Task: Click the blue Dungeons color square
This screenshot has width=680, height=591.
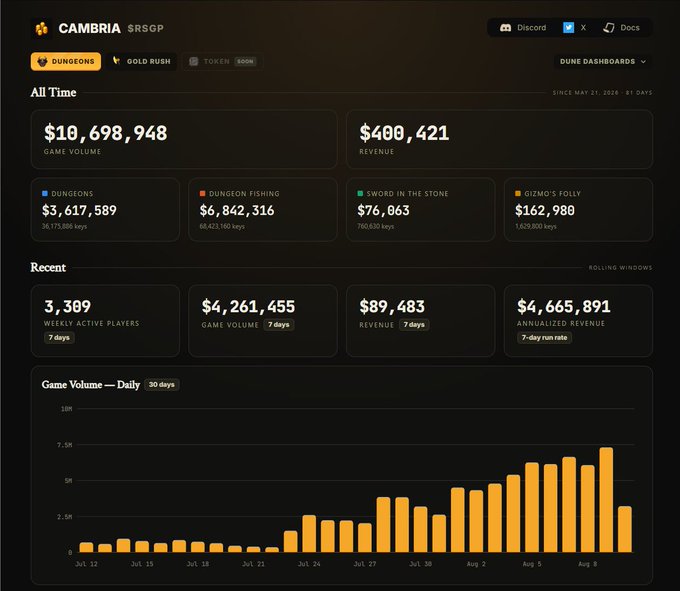Action: pyautogui.click(x=45, y=193)
